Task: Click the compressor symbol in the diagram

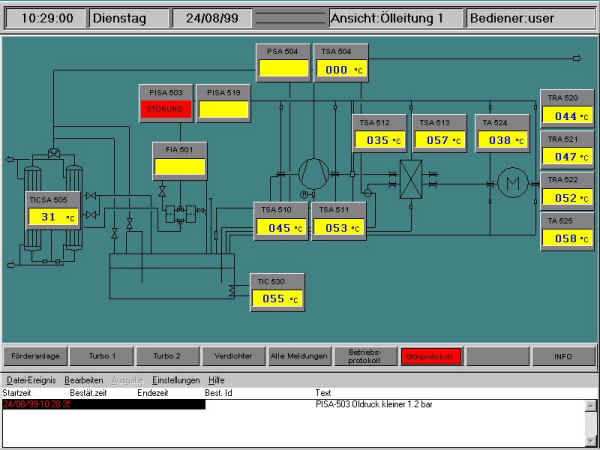Action: [313, 173]
